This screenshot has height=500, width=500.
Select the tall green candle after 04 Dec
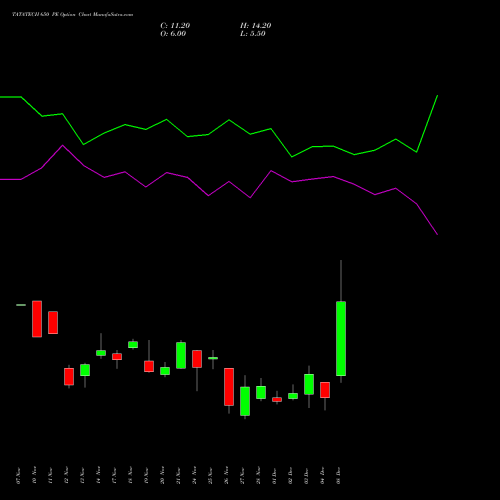tap(341, 338)
